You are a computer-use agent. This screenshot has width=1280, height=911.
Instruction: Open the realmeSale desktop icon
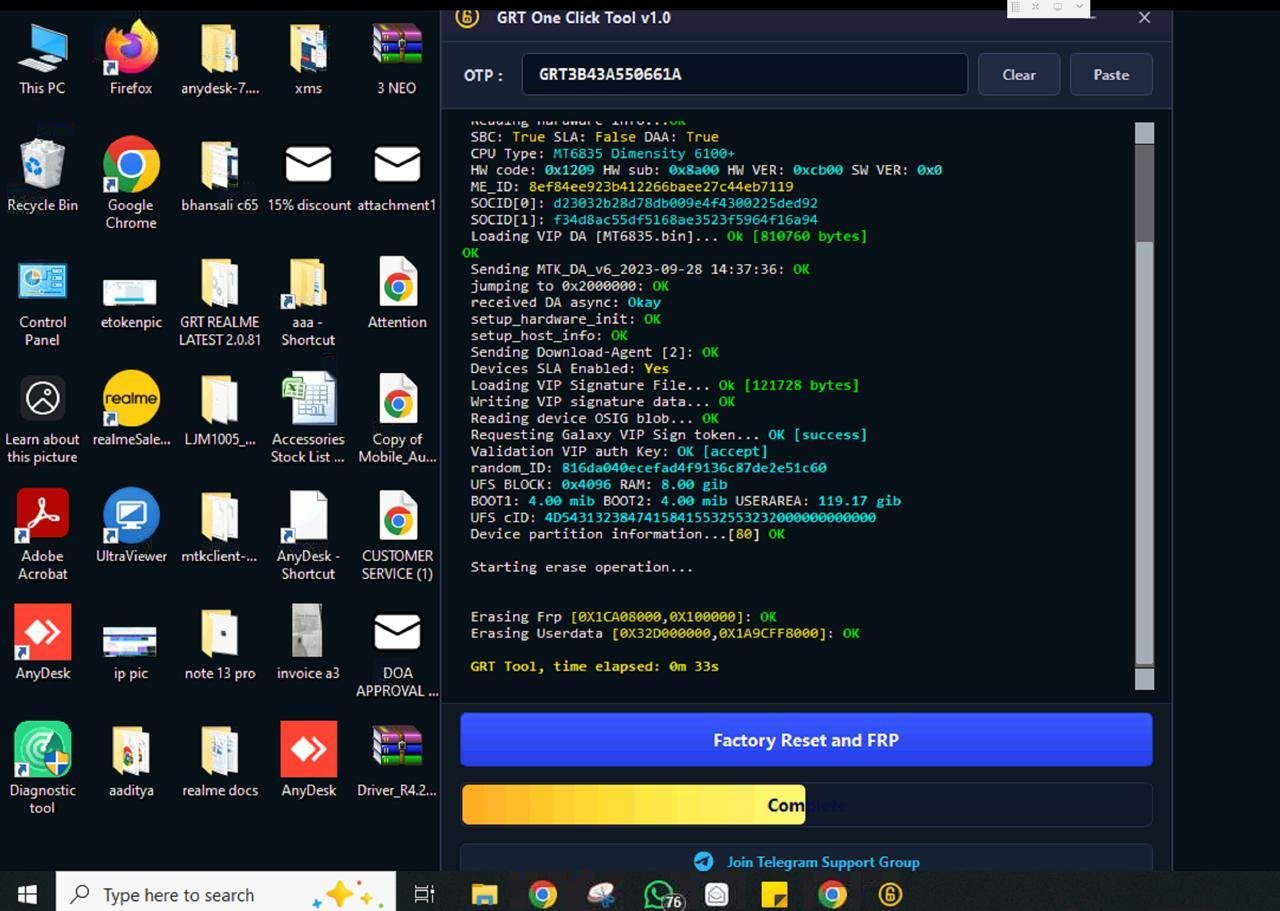coord(131,408)
